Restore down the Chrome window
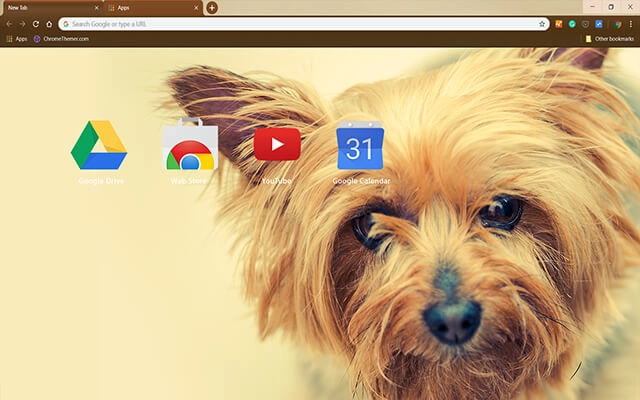 click(x=611, y=7)
